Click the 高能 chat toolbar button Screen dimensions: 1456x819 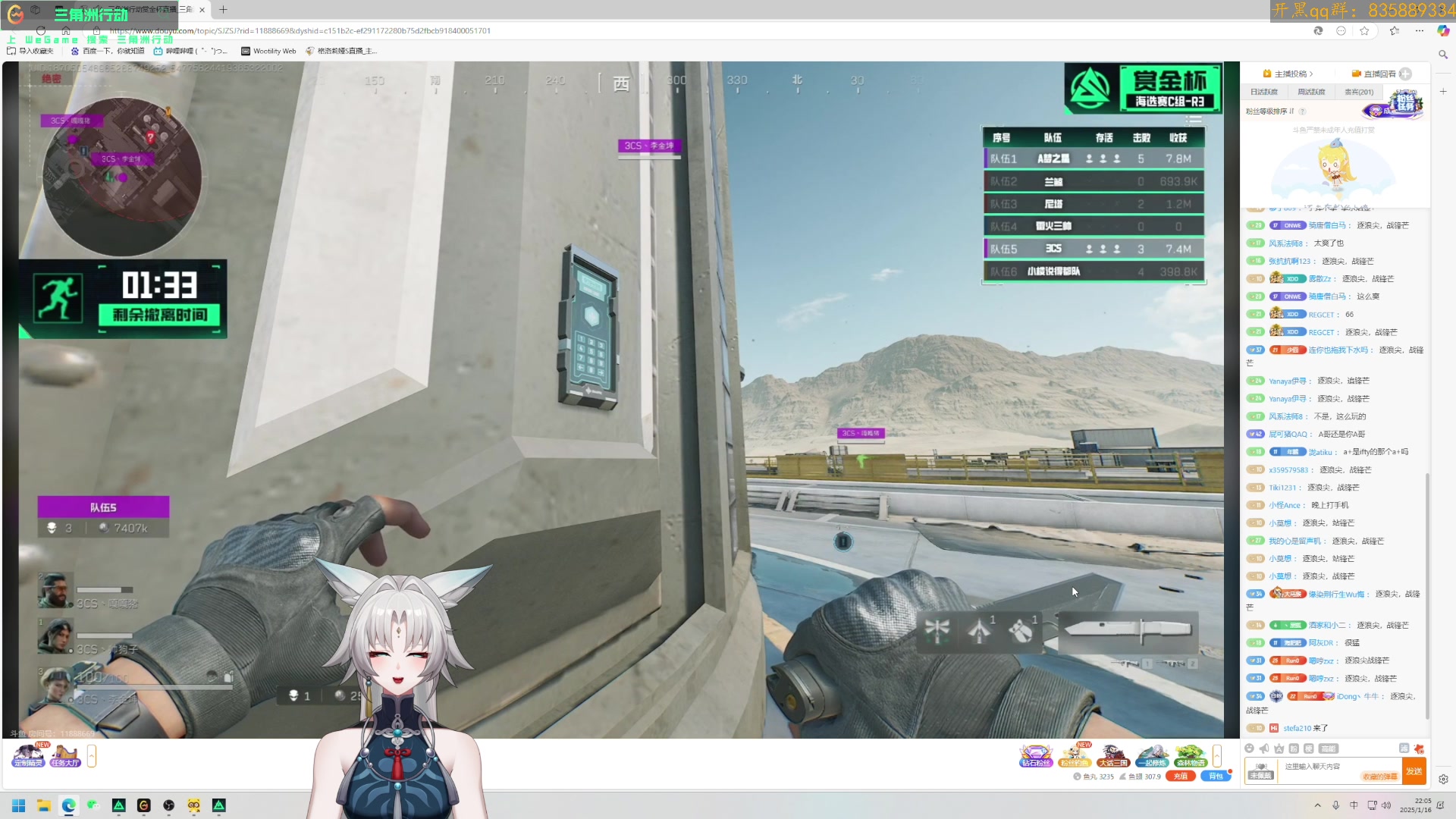(1328, 748)
